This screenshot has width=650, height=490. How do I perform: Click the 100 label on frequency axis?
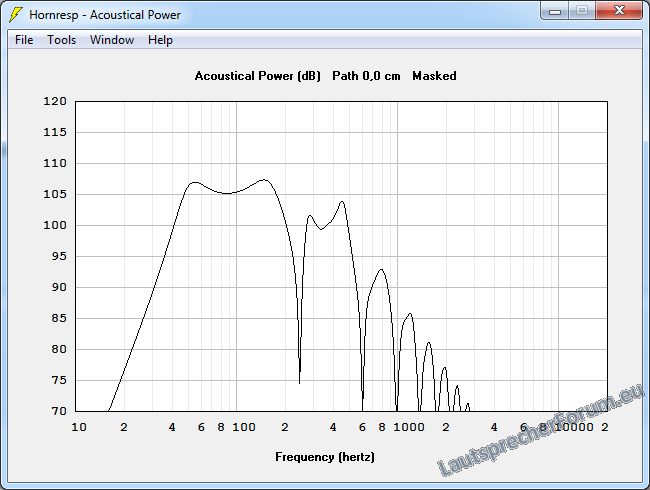pyautogui.click(x=245, y=428)
